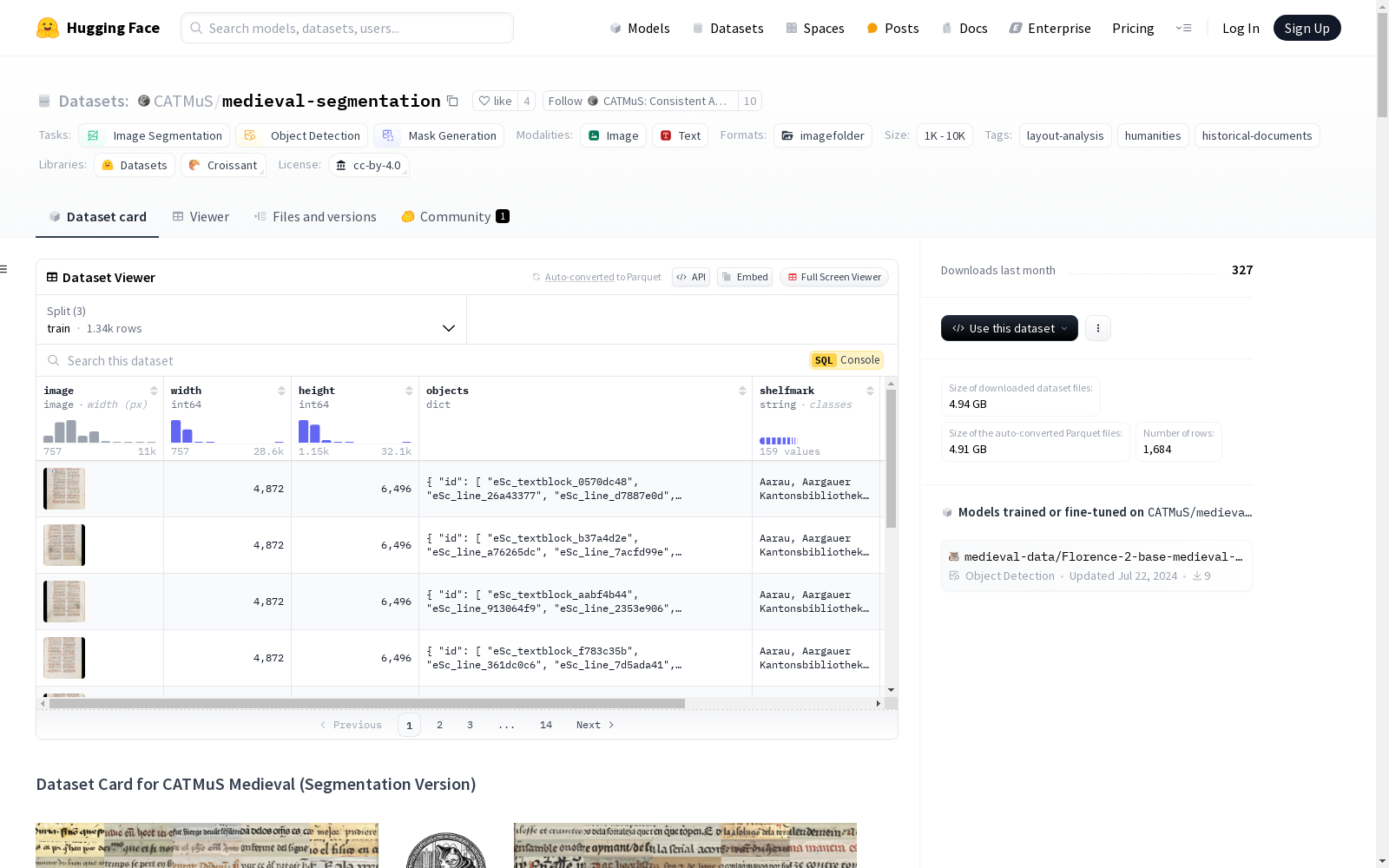Image resolution: width=1389 pixels, height=868 pixels.
Task: Open the Florence-2-base-medieval model card
Action: click(x=1096, y=566)
